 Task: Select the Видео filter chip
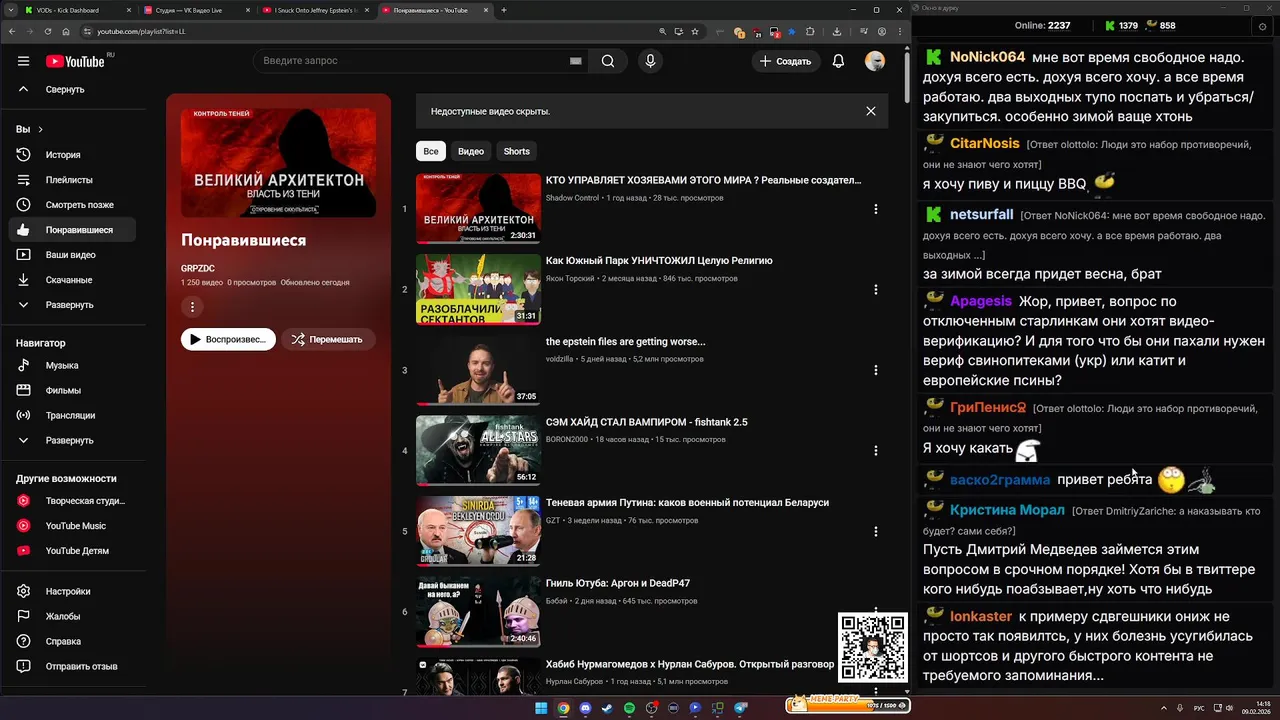471,151
